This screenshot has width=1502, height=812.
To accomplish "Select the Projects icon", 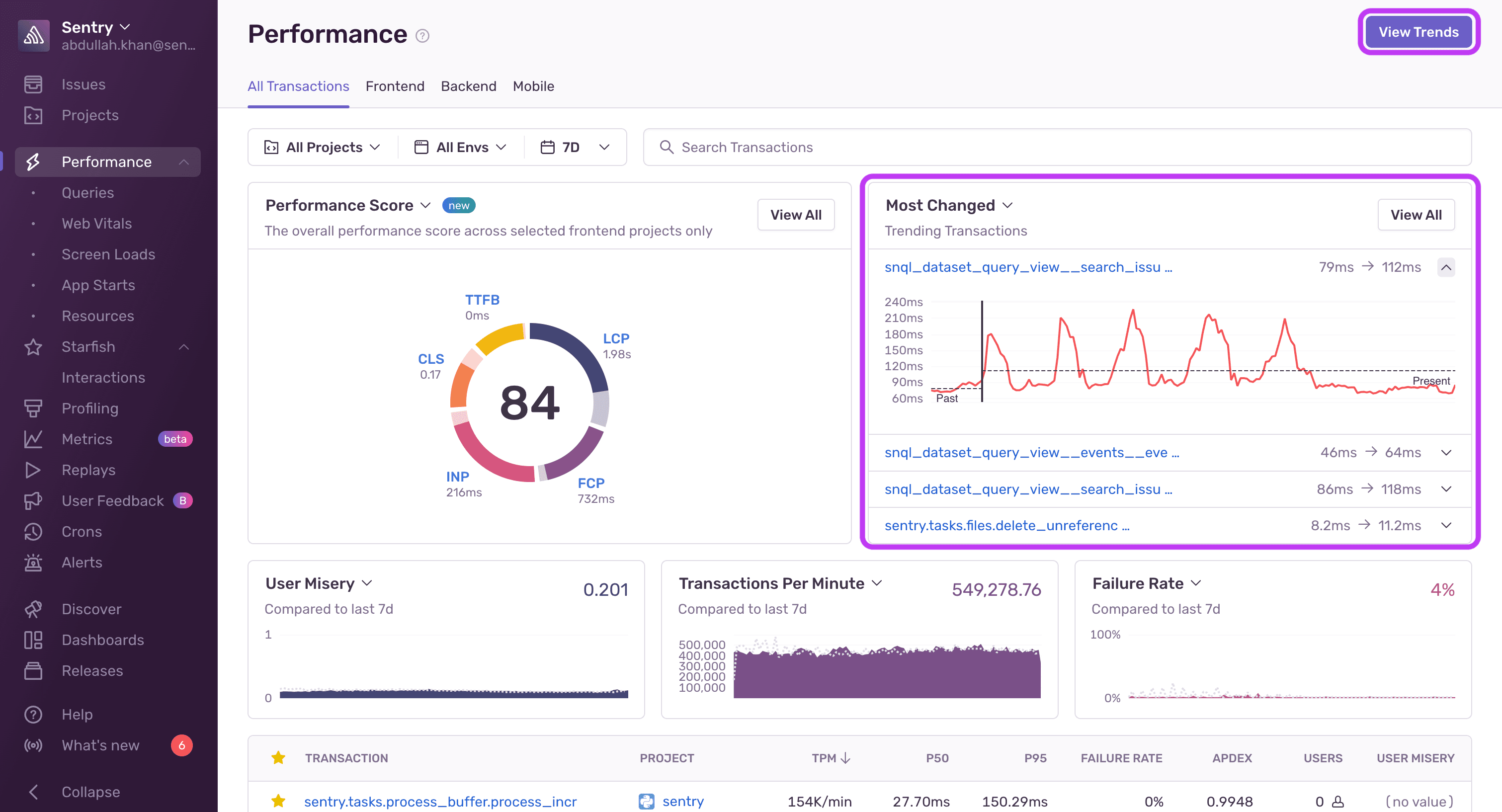I will (33, 115).
